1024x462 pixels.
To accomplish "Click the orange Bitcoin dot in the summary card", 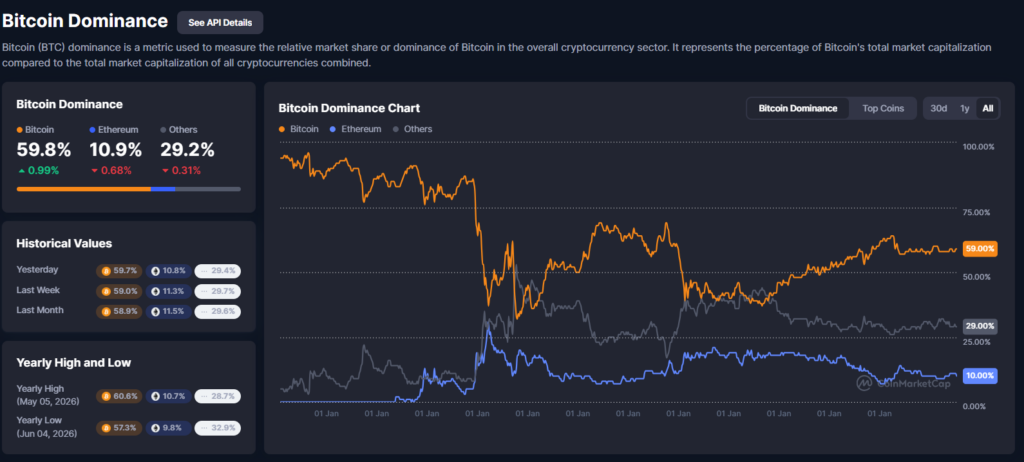I will 20,130.
